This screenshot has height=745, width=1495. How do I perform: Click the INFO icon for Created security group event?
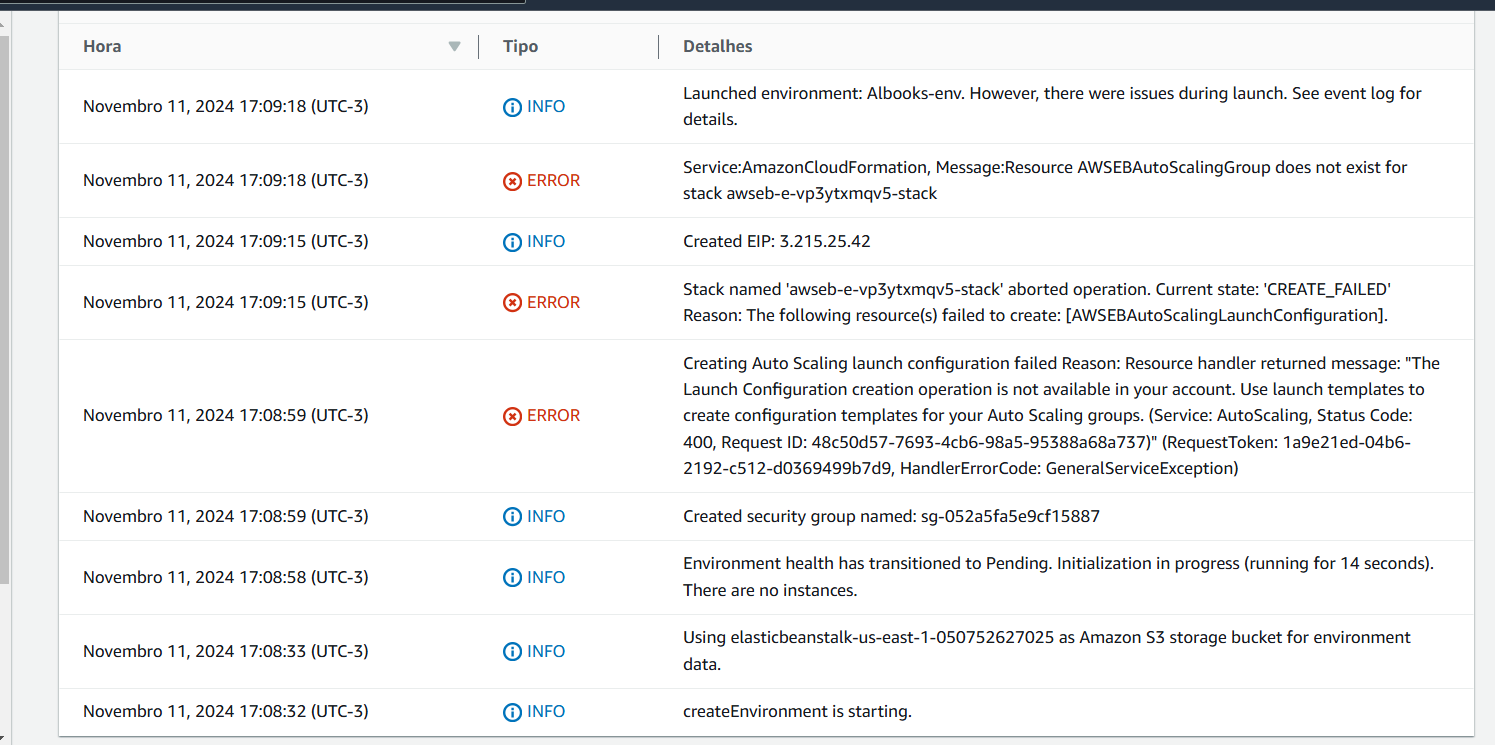click(512, 517)
